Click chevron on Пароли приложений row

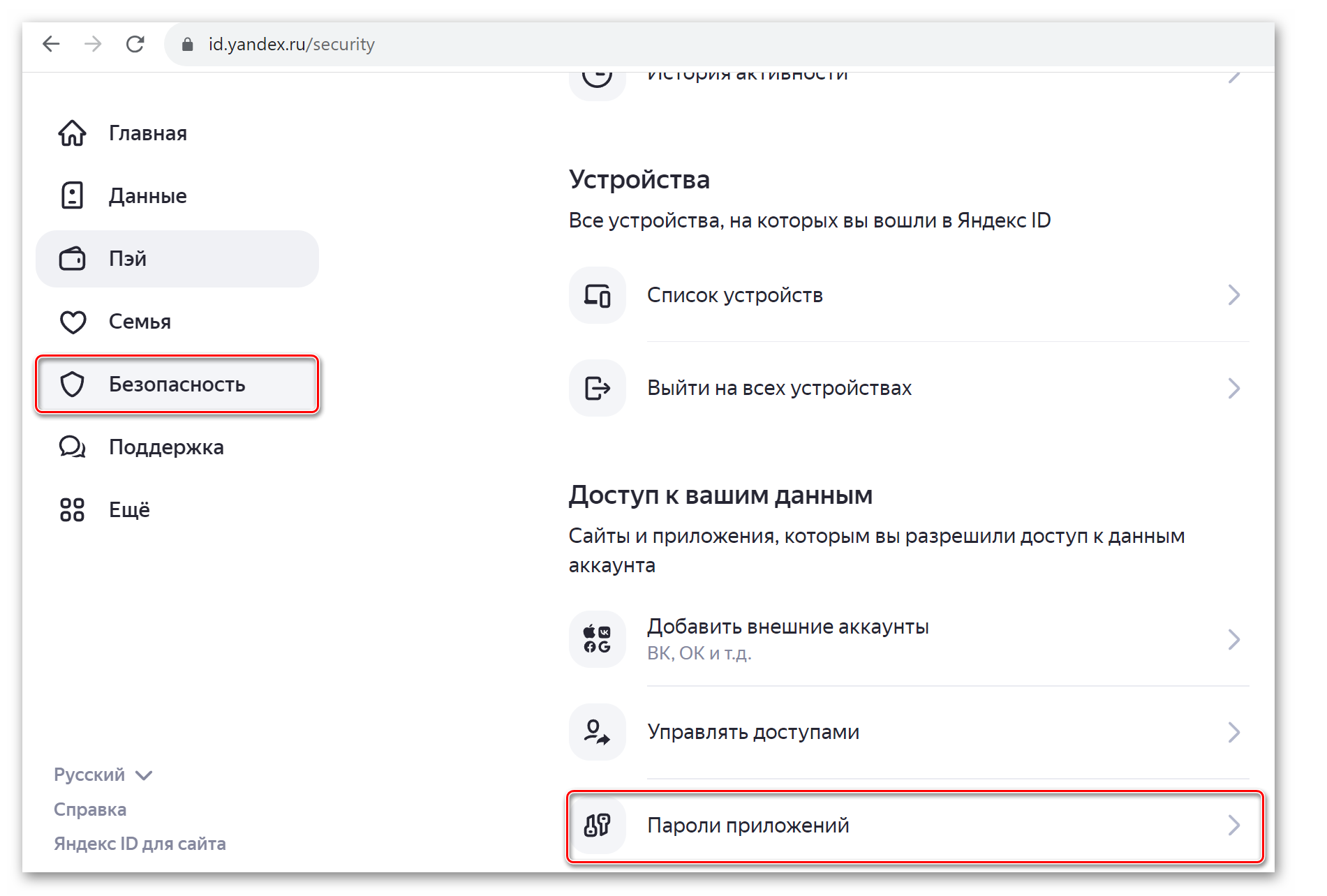point(1233,826)
